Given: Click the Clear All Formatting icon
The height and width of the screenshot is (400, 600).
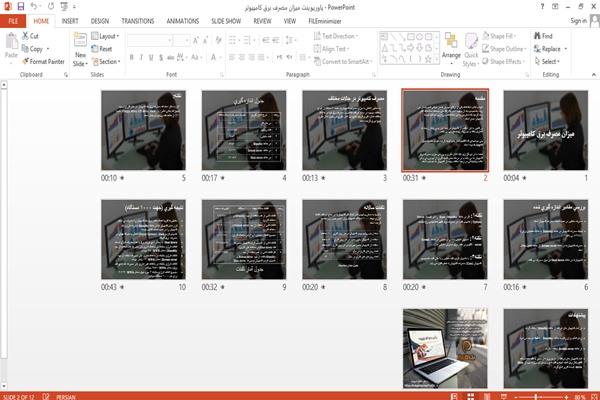Looking at the screenshot, I should pyautogui.click(x=218, y=40).
